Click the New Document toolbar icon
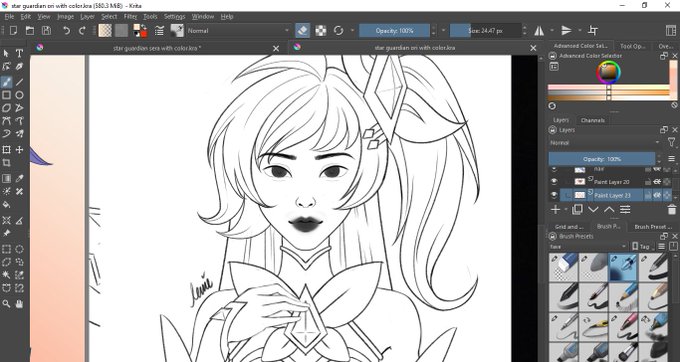 click(x=13, y=30)
